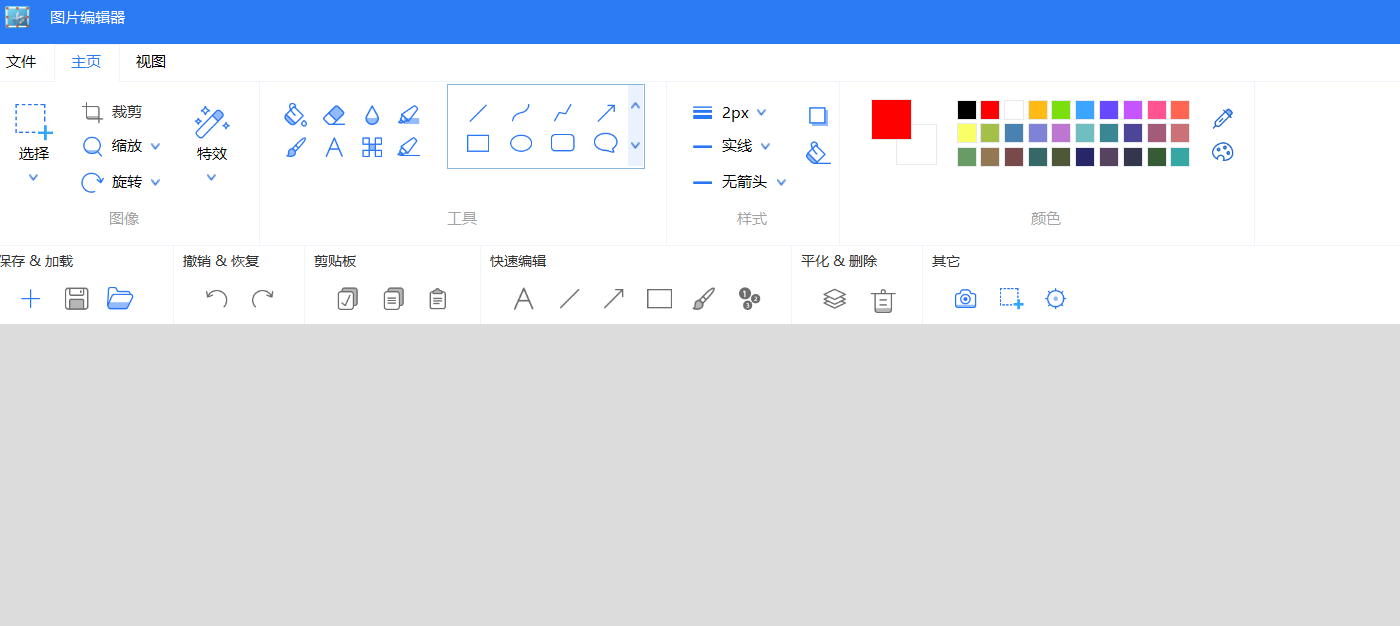Viewport: 1400px width, 626px height.
Task: Click the shadow square style icon
Action: [818, 115]
